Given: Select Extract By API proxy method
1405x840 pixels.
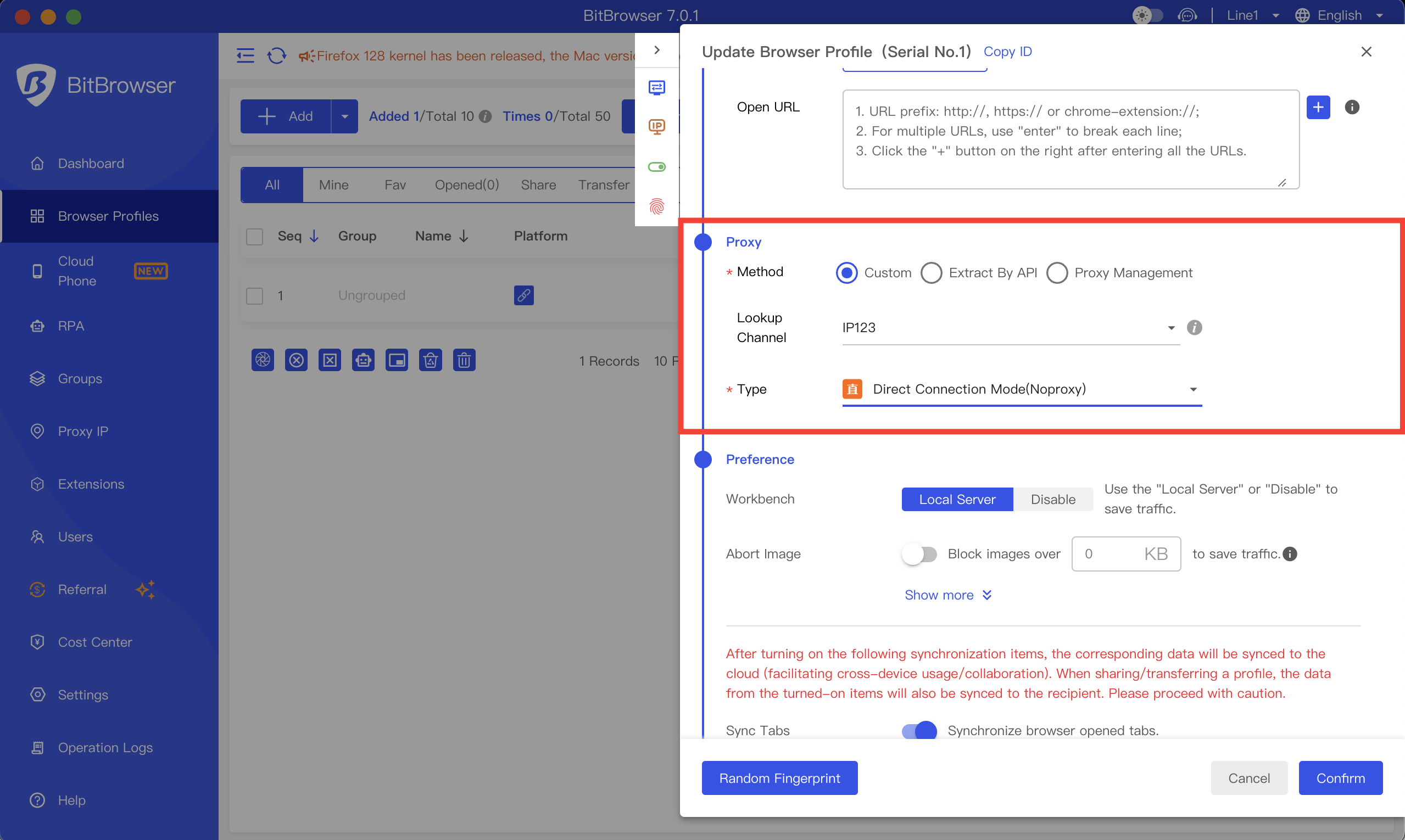Looking at the screenshot, I should point(932,273).
